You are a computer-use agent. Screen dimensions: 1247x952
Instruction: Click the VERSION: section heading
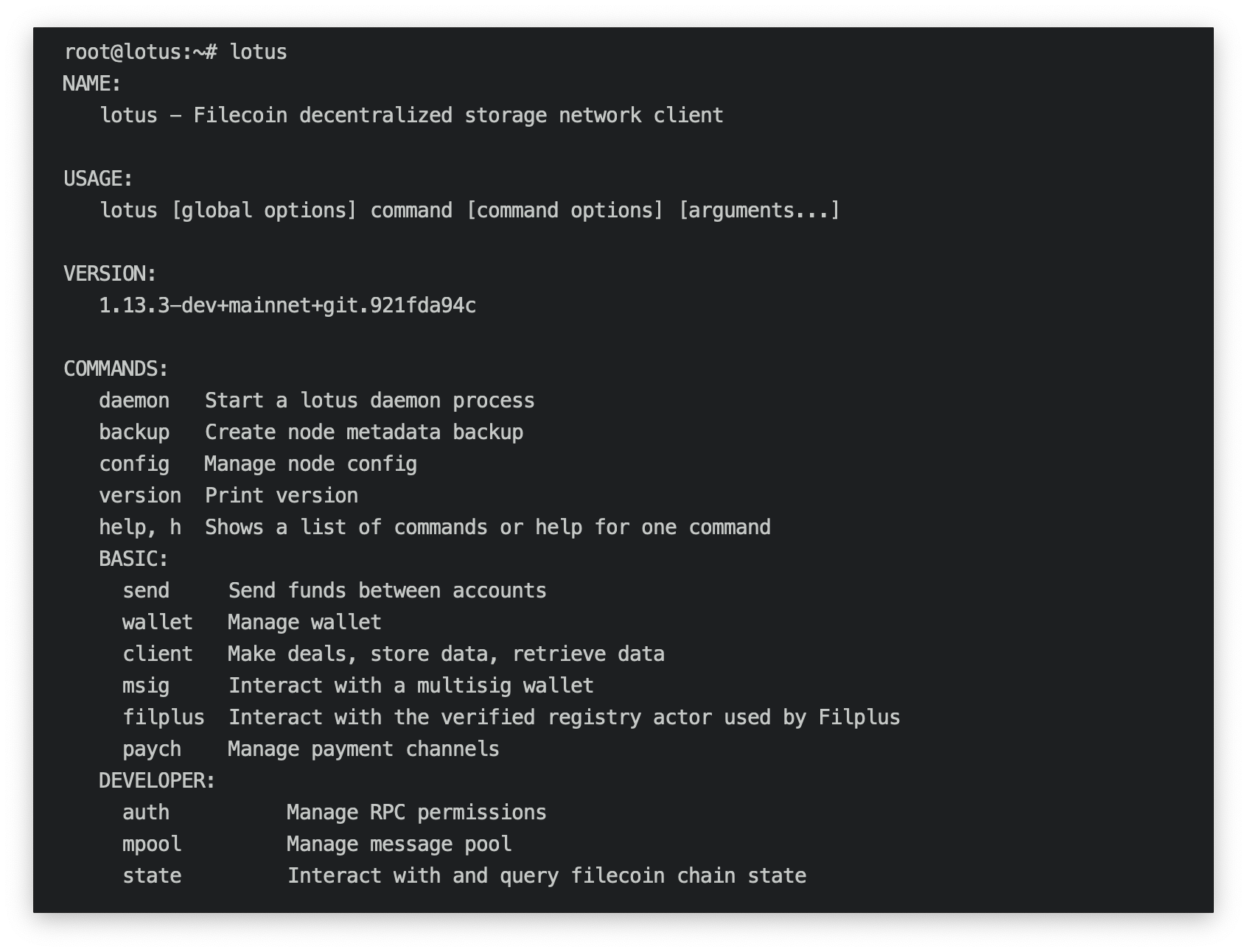pos(110,273)
